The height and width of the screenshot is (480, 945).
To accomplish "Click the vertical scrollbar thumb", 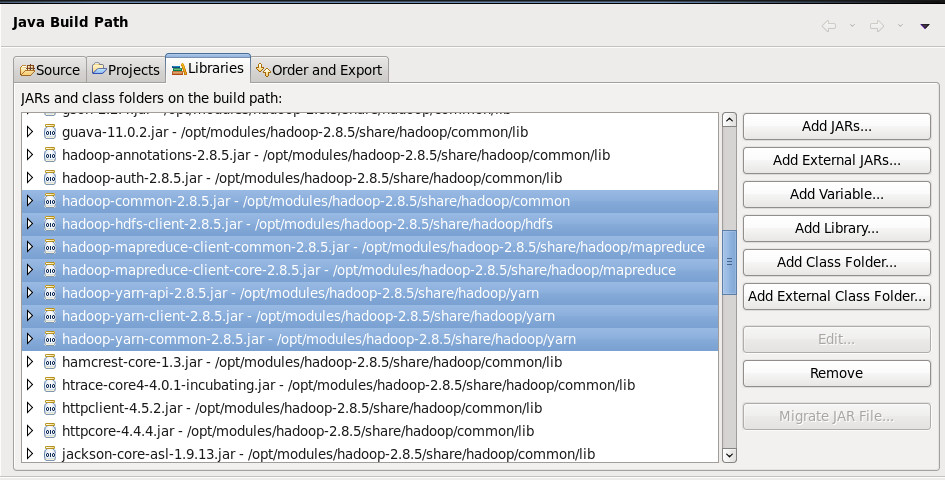I will 729,262.
